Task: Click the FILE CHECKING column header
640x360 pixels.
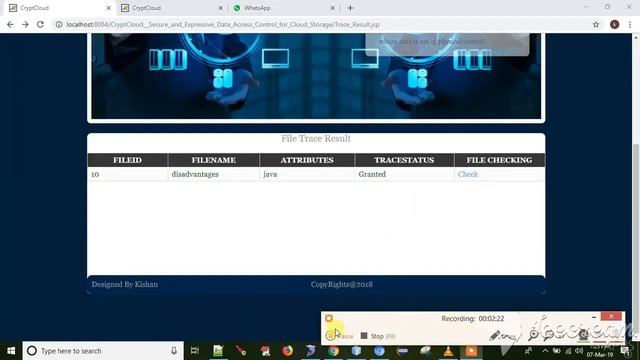Action: (x=499, y=160)
